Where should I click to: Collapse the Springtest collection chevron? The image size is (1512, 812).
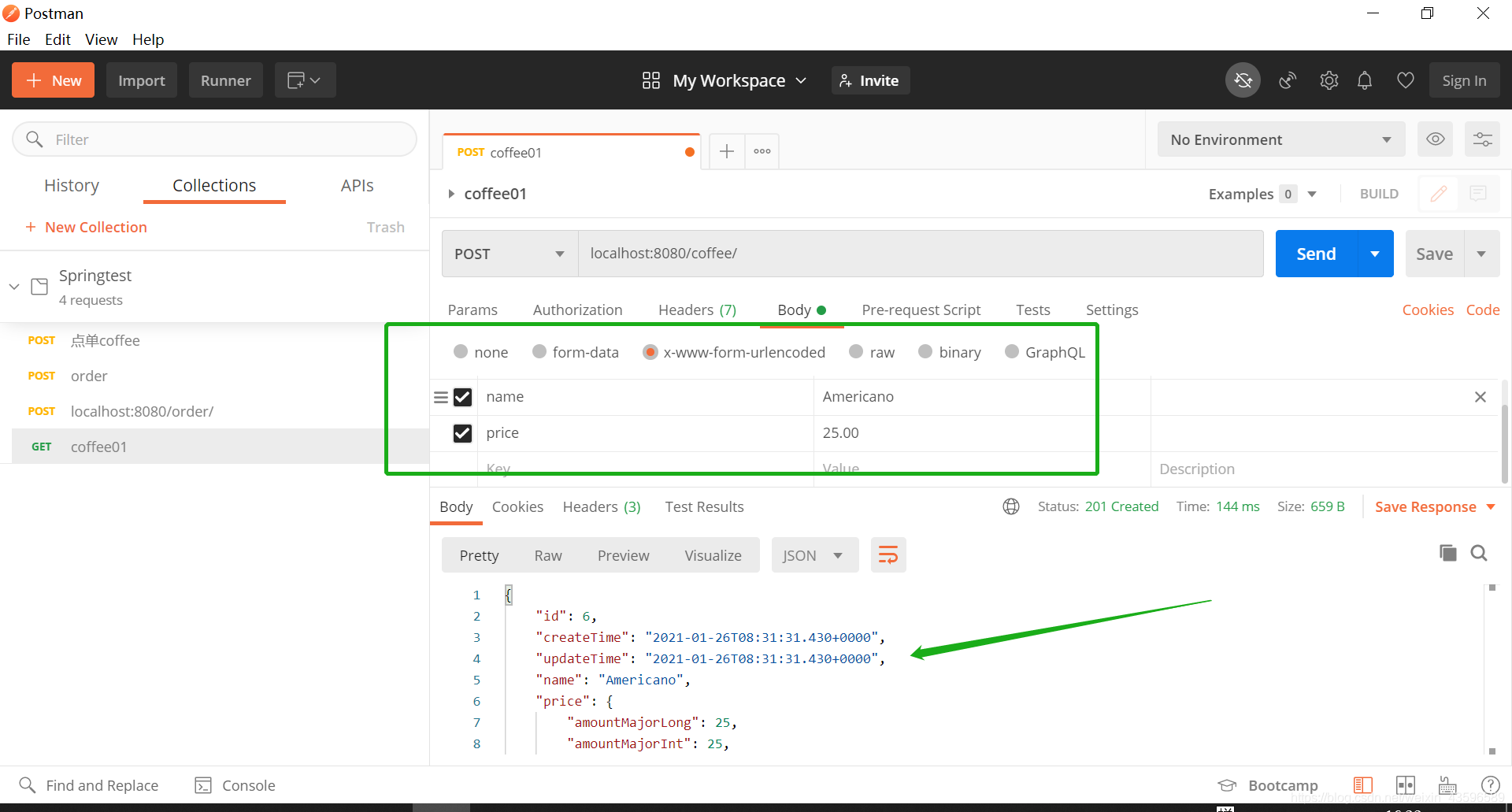(14, 287)
